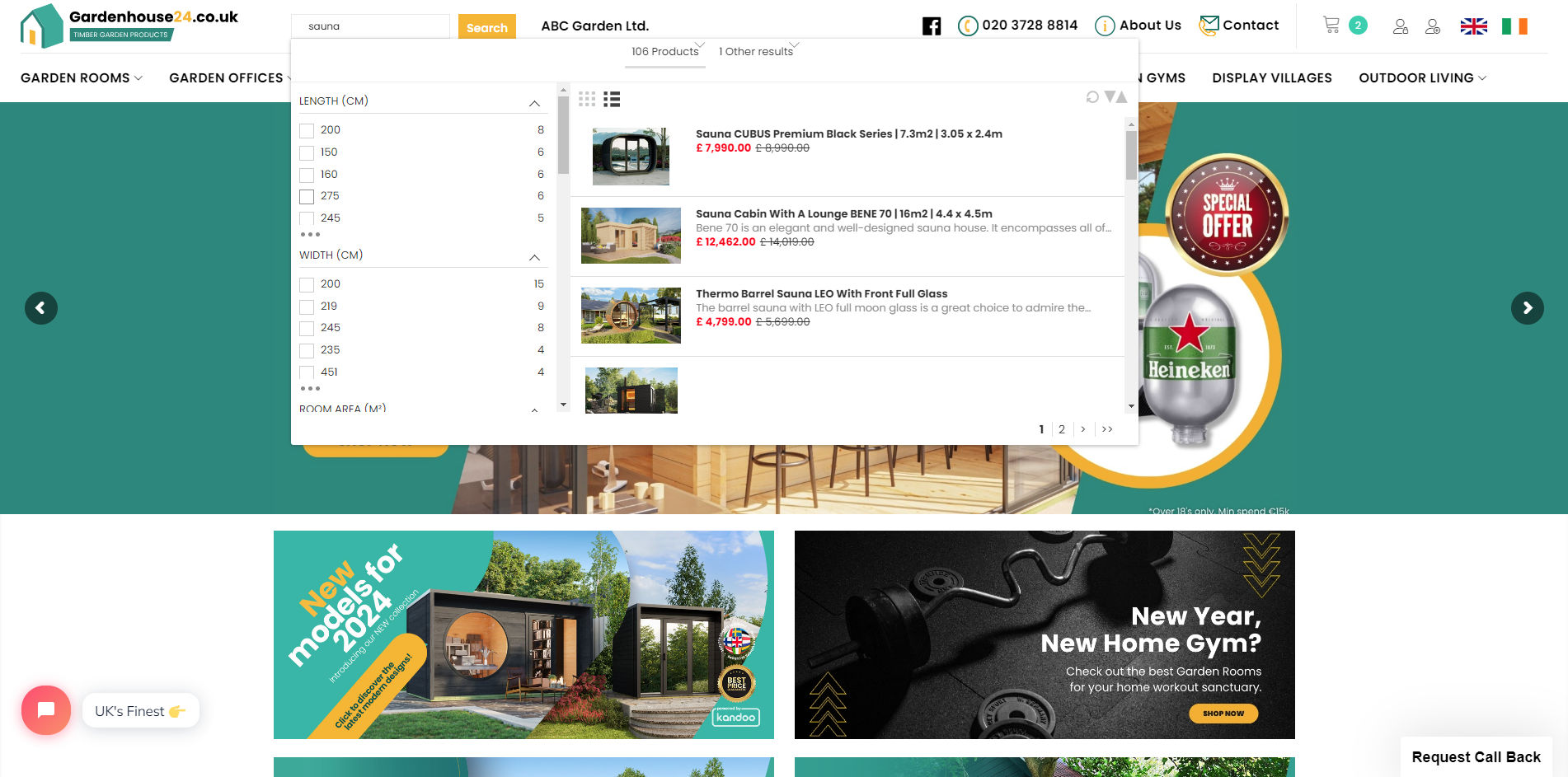Open New models for 2024 banner
The width and height of the screenshot is (1568, 777).
click(x=523, y=634)
